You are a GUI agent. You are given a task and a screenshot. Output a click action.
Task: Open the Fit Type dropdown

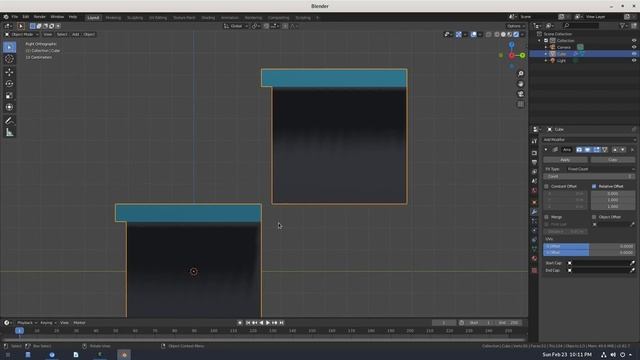pos(600,169)
